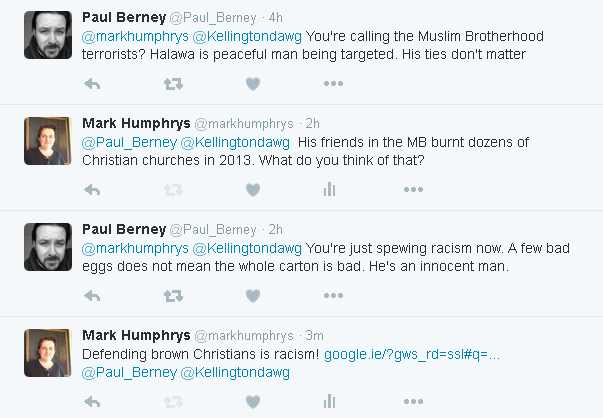Open @Kellingtondawg mention in the last tweet

click(x=234, y=373)
